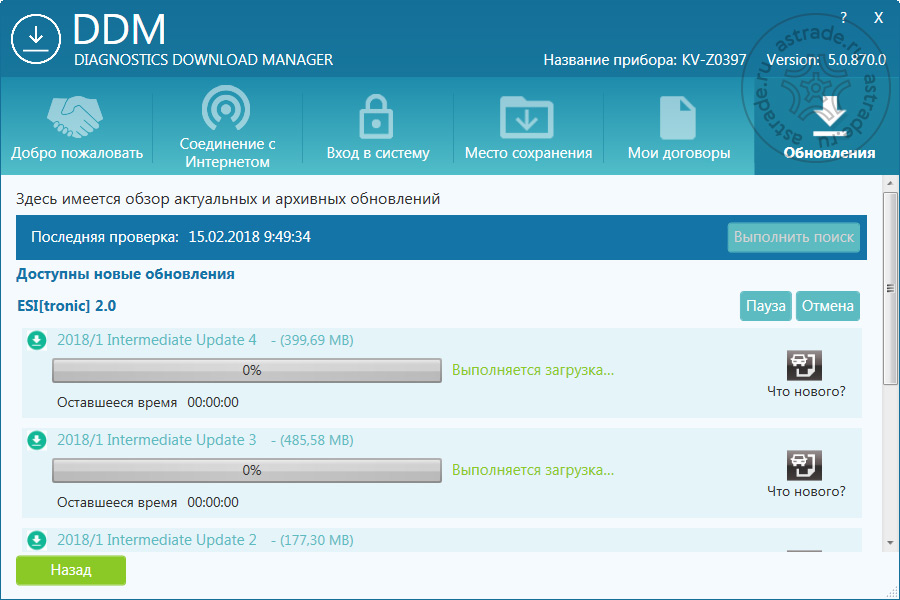Click the vertical scrollbar thumb
The width and height of the screenshot is (900, 600).
click(890, 288)
